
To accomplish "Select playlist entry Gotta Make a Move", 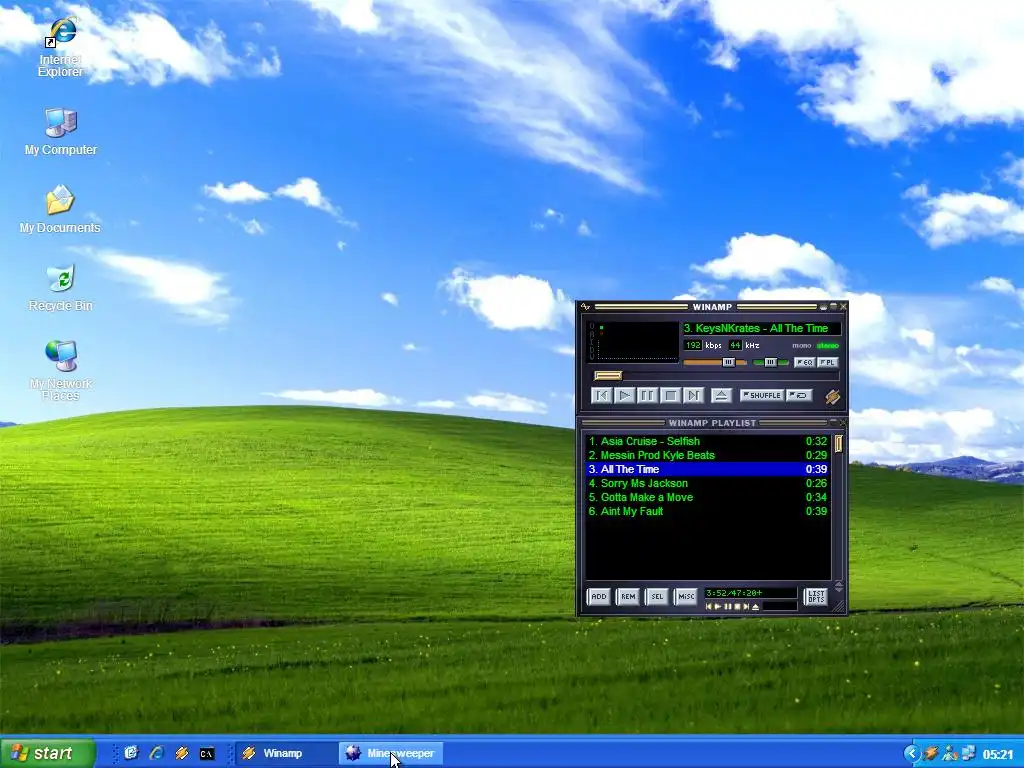I will [707, 498].
